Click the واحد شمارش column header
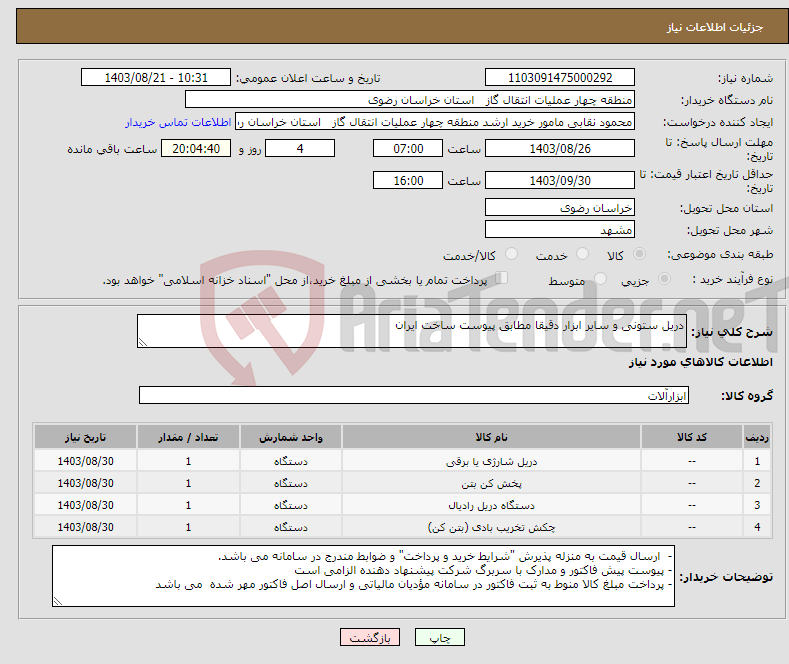 pyautogui.click(x=291, y=437)
